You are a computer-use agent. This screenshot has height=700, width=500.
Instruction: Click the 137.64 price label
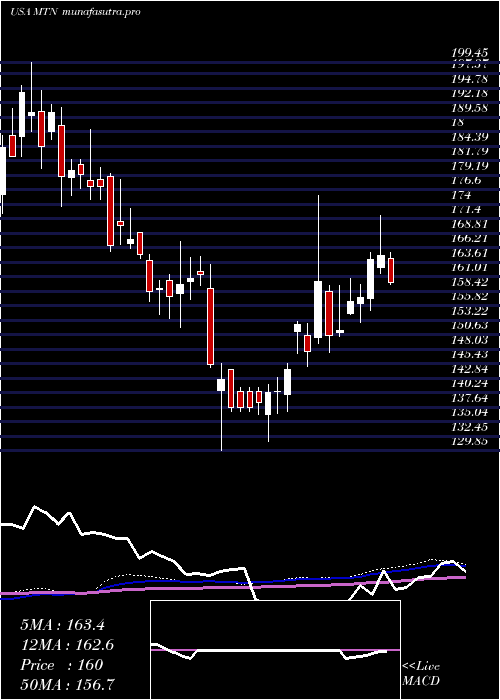tap(470, 398)
